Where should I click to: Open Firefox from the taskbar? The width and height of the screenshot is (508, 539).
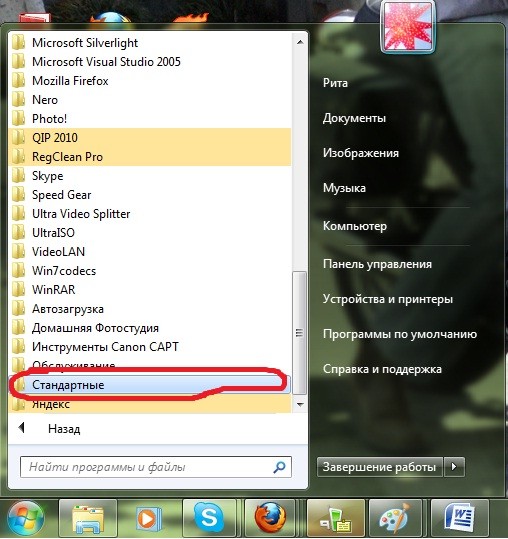pos(270,518)
